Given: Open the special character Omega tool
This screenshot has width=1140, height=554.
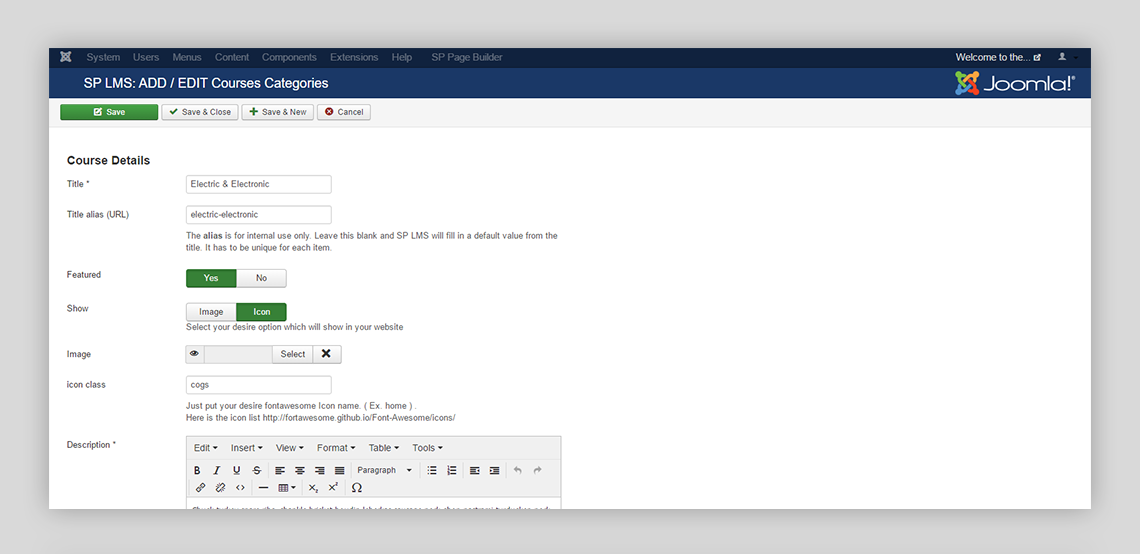Looking at the screenshot, I should [356, 488].
